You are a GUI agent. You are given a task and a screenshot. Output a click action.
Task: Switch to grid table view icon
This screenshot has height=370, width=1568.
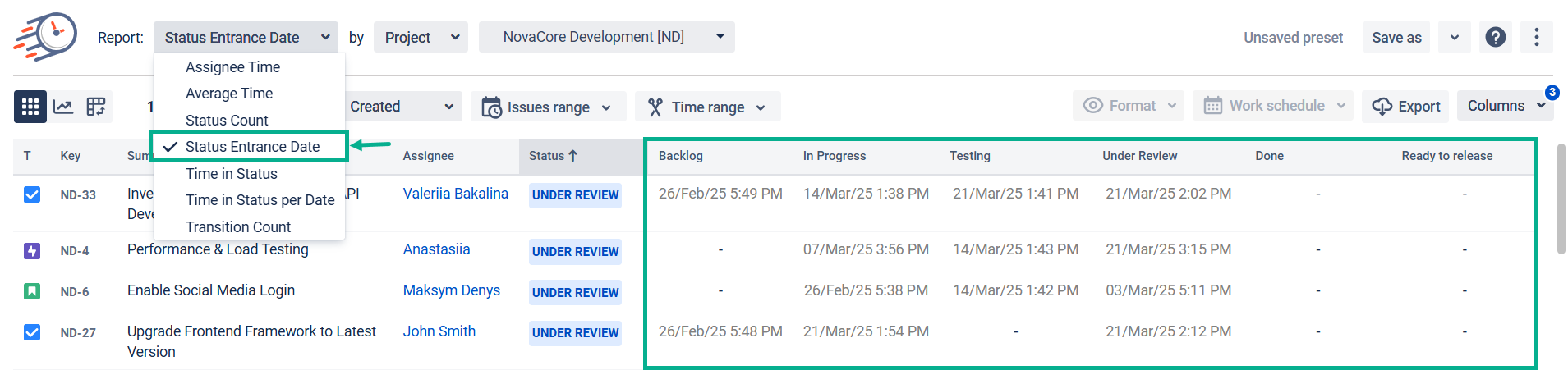pos(30,107)
